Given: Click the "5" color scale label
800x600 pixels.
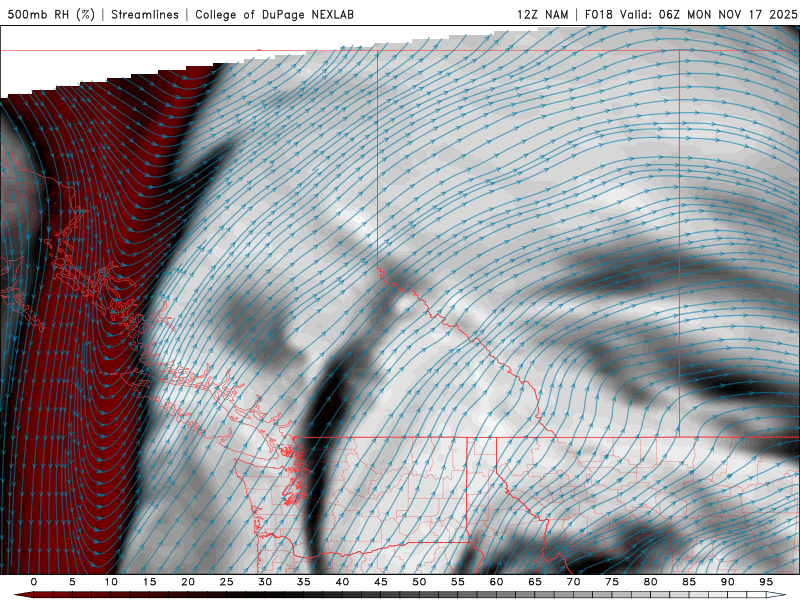Looking at the screenshot, I should (x=72, y=582).
